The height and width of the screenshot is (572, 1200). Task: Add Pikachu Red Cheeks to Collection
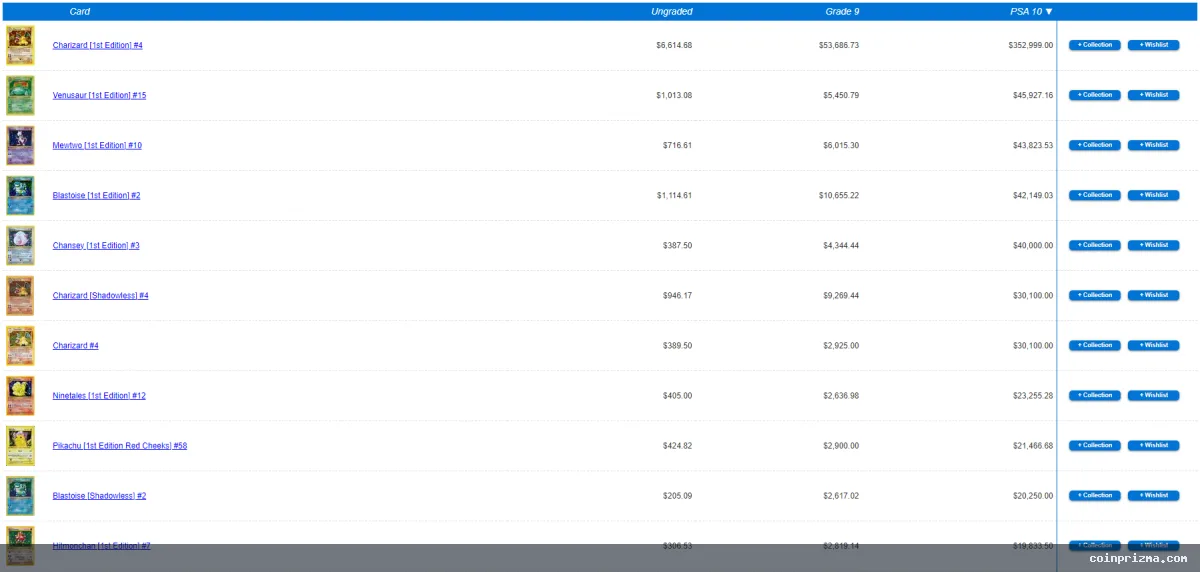[1095, 445]
